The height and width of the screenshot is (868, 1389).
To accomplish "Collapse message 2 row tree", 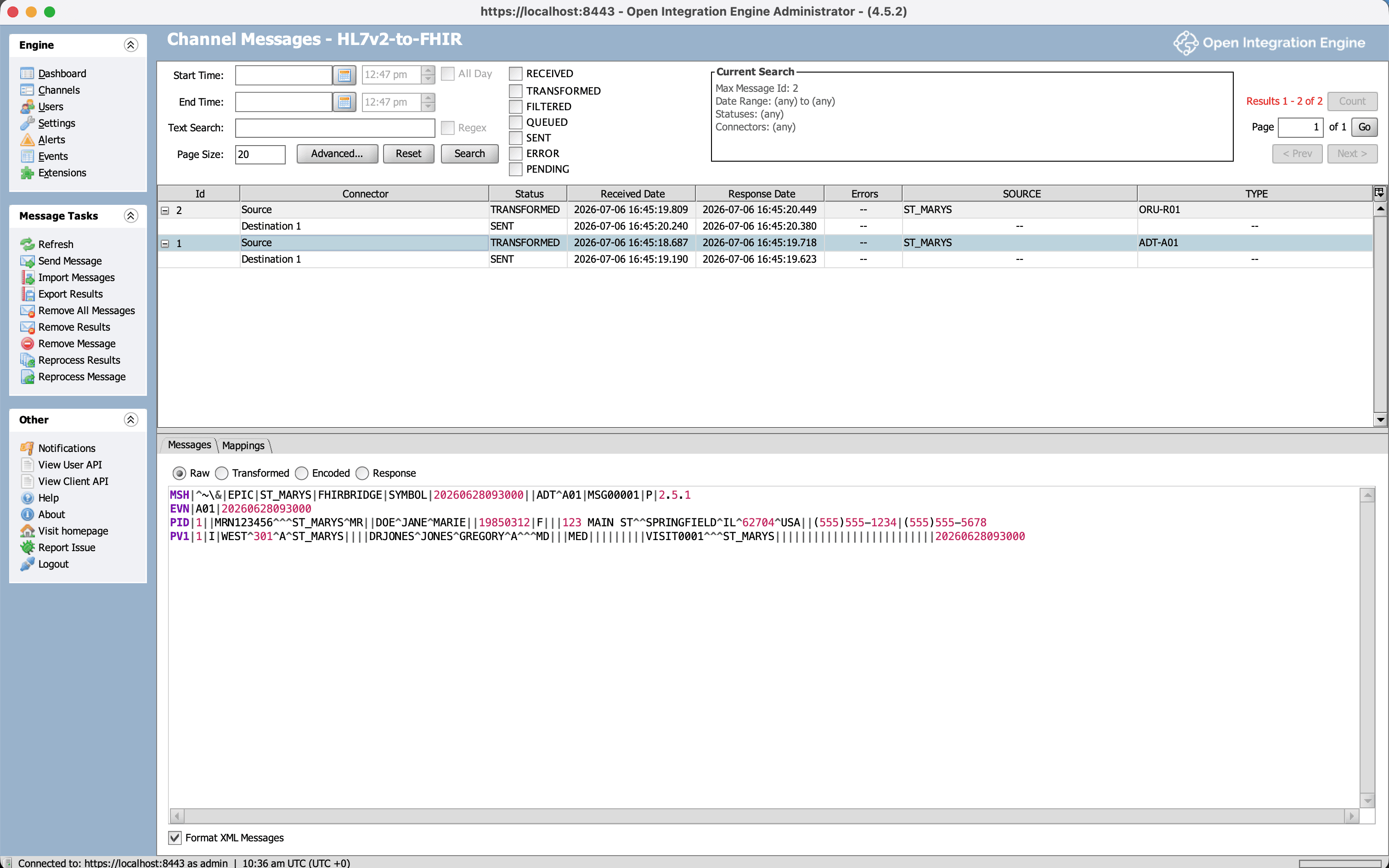I will 165,211.
